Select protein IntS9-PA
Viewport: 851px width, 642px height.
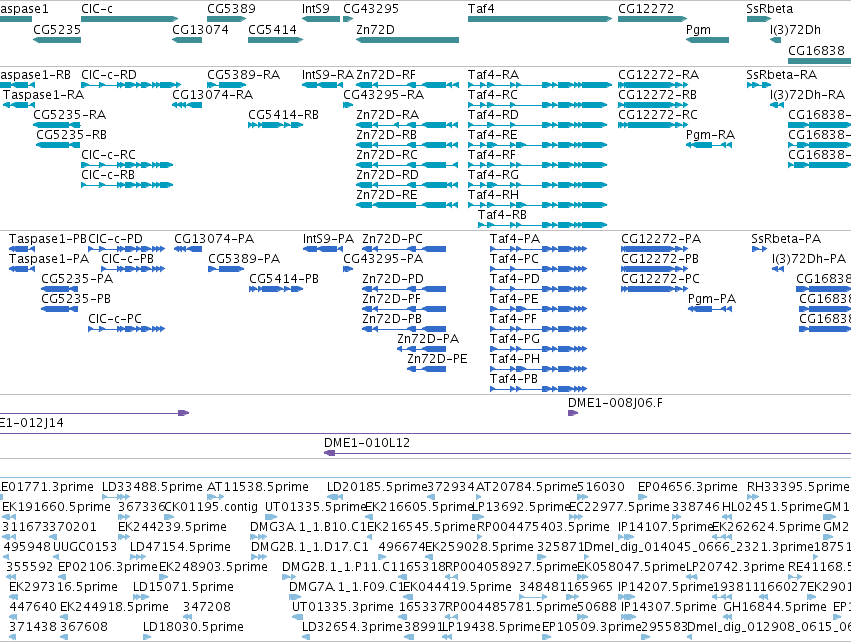[323, 249]
